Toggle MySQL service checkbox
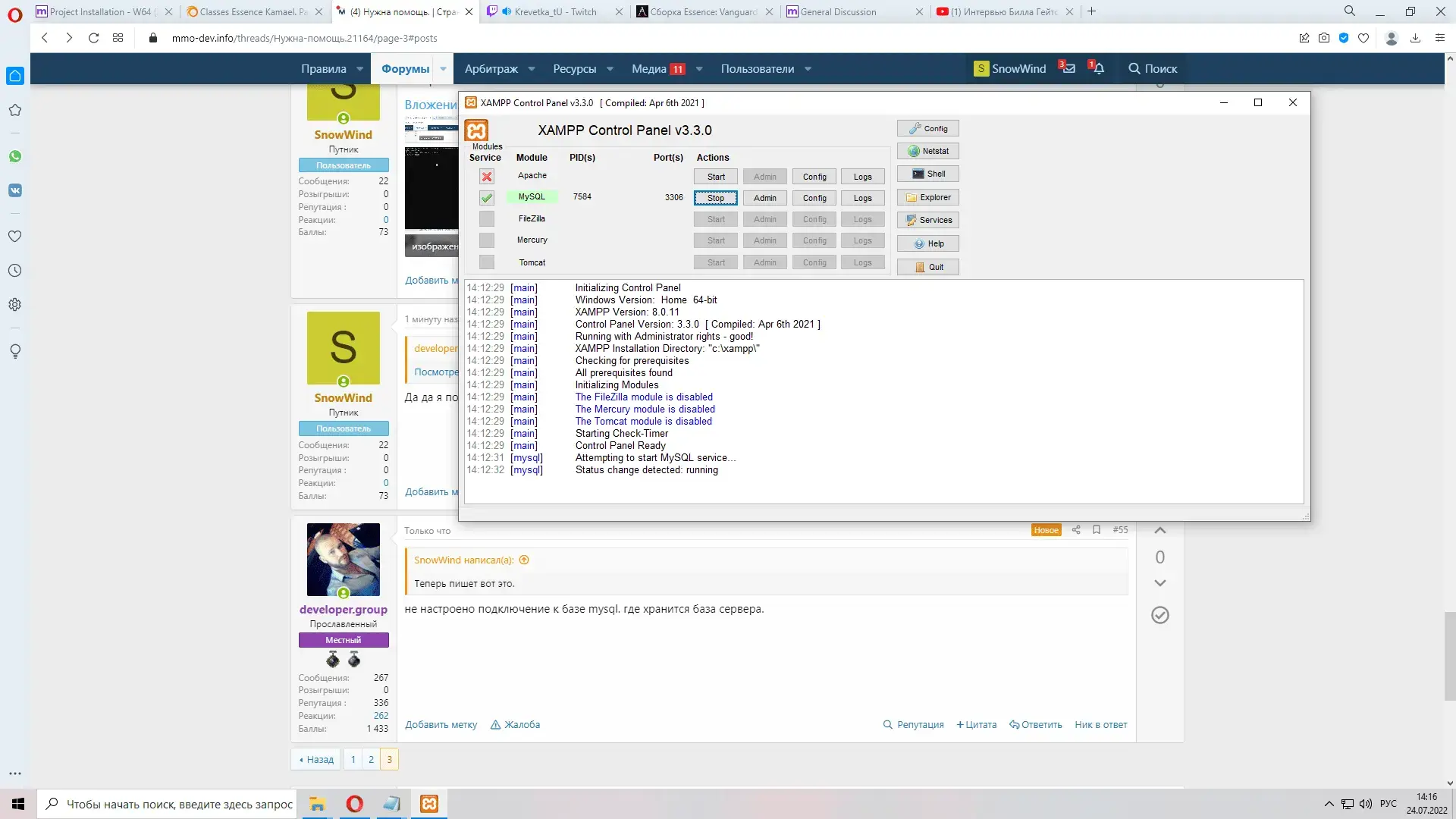Image resolution: width=1456 pixels, height=819 pixels. point(487,198)
